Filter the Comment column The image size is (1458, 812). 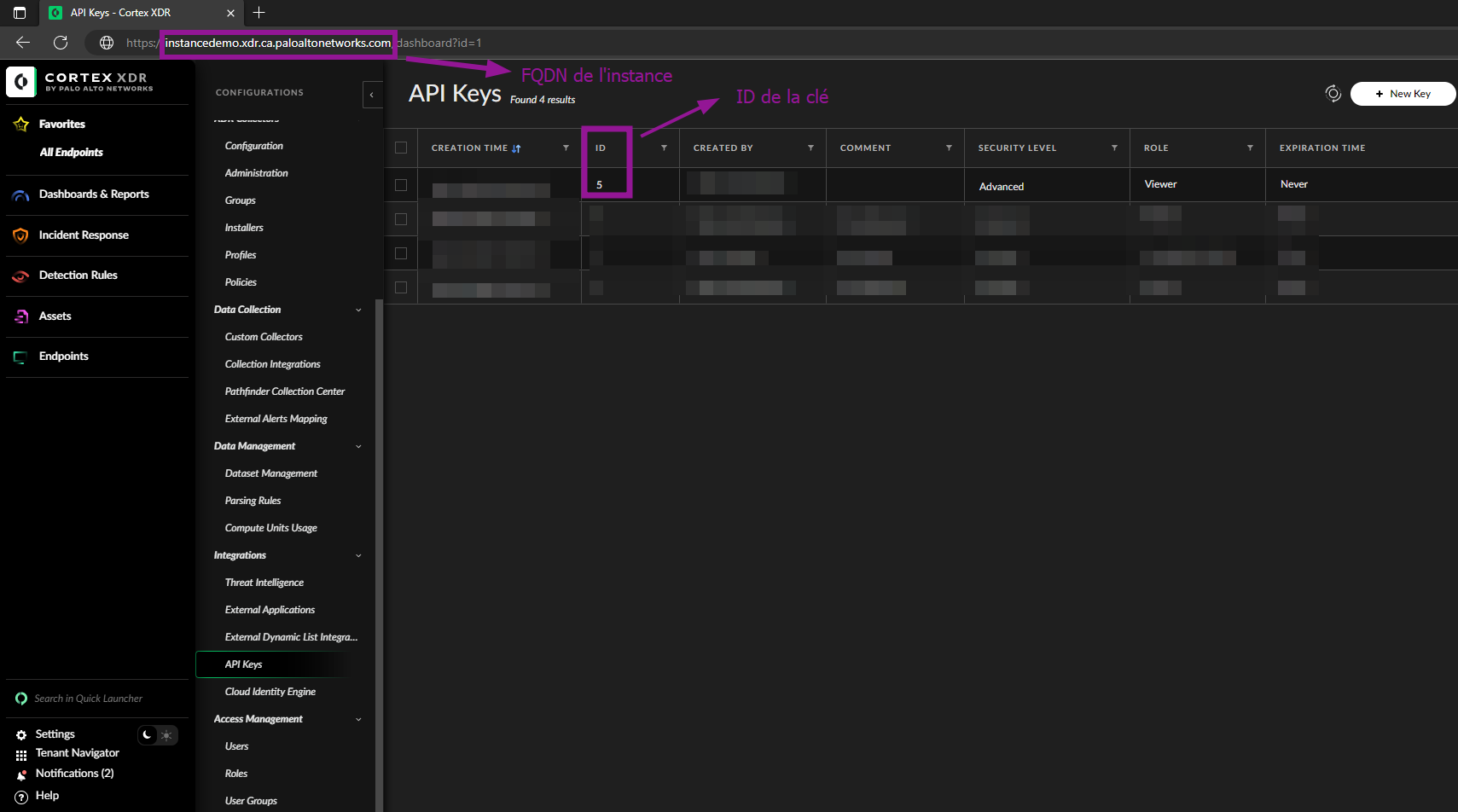tap(949, 148)
